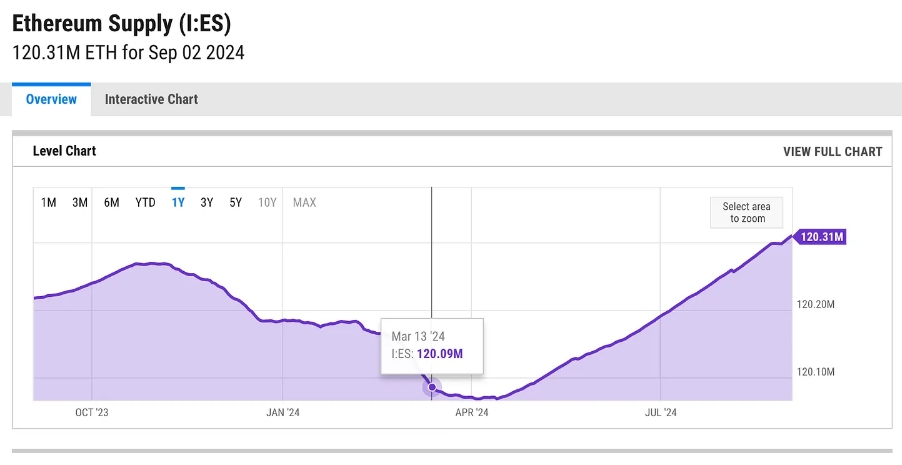Click the VIEW FULL CHART link
The image size is (902, 465).
832,152
